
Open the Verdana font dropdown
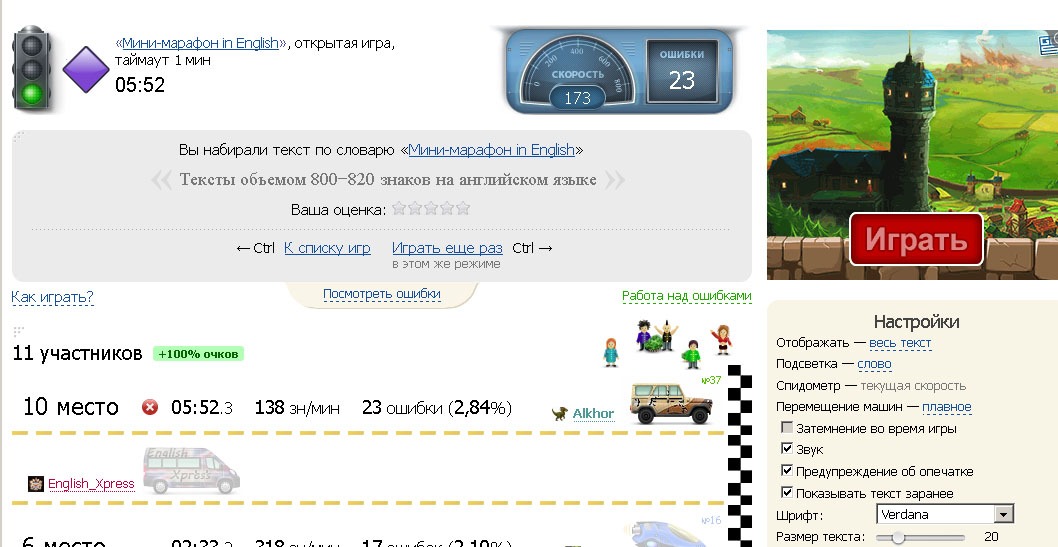point(1004,515)
